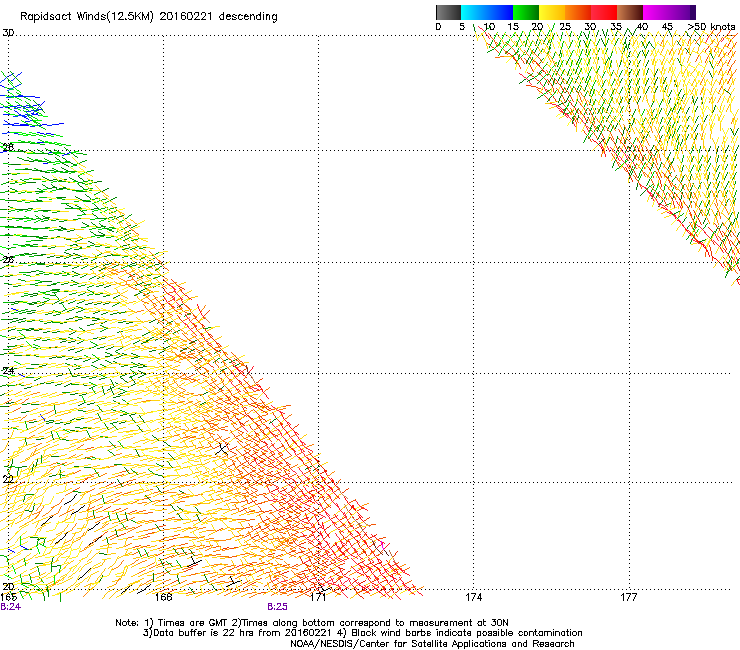740x650 pixels.
Task: Click the legend value 45
Action: coord(667,27)
